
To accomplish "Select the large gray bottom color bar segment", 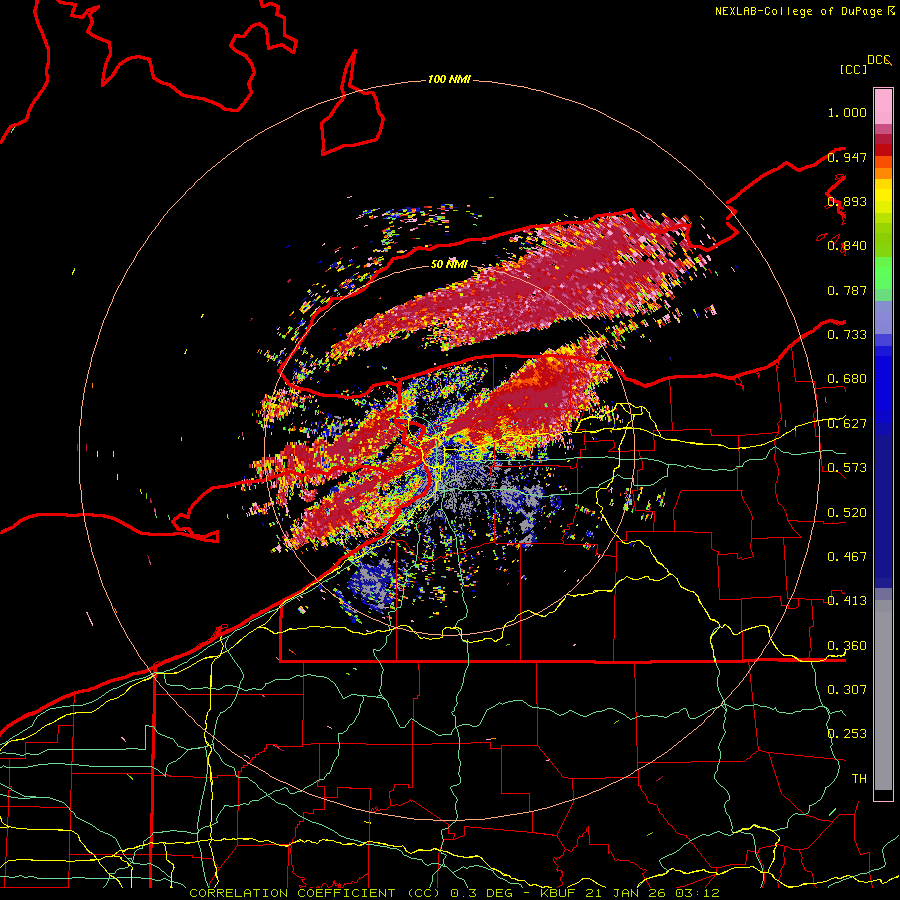I will tap(883, 695).
